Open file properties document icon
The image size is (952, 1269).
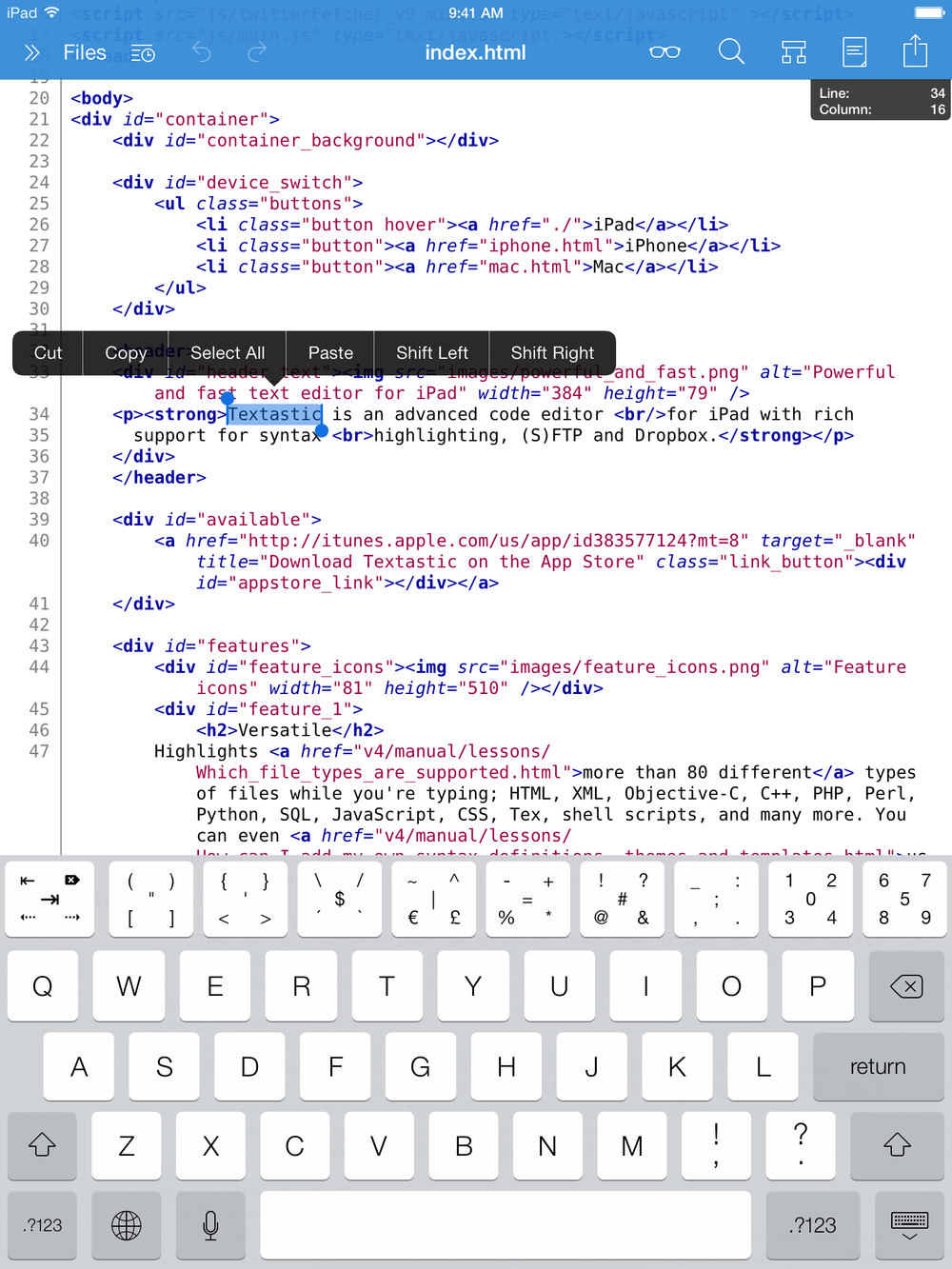coord(855,52)
